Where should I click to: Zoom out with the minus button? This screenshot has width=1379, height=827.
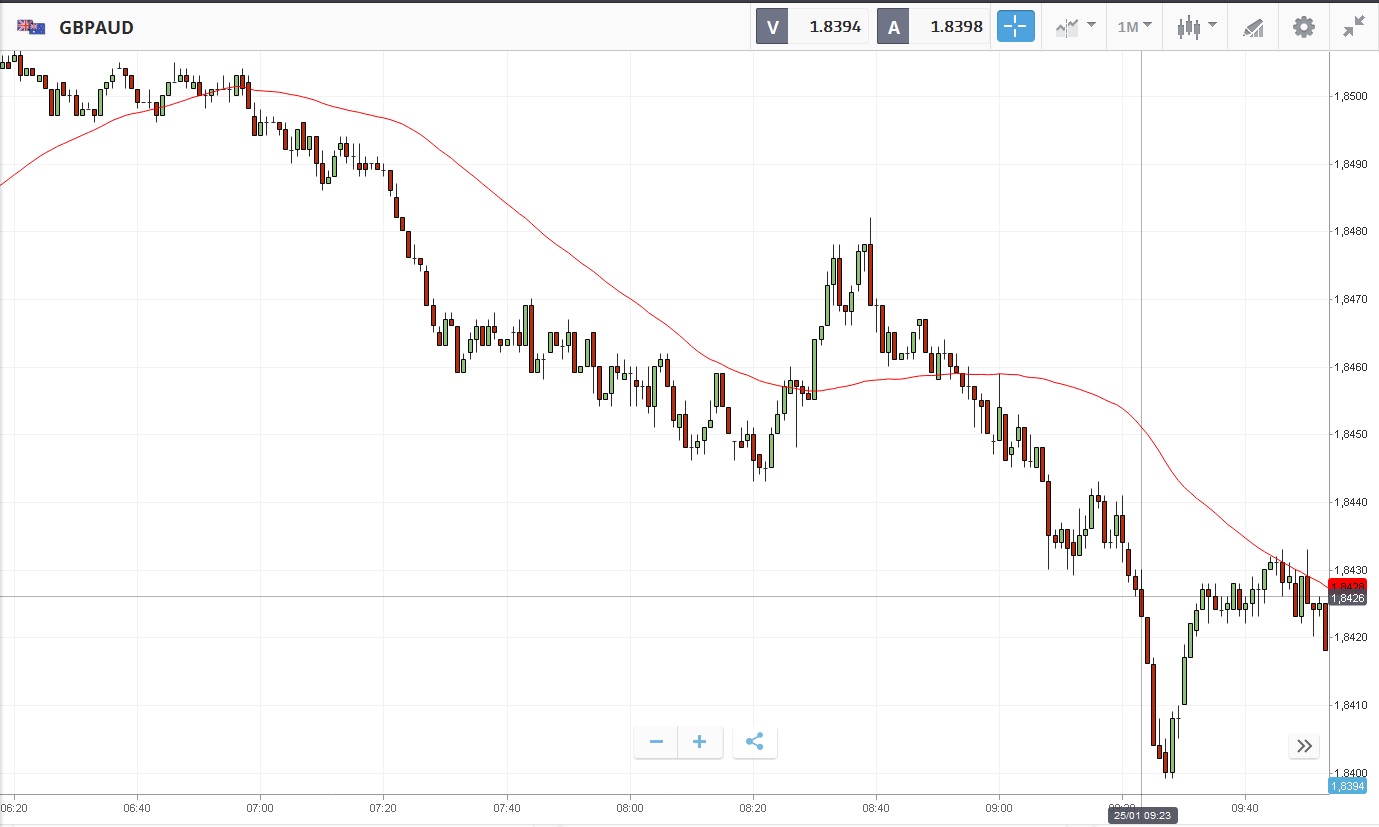pos(656,742)
